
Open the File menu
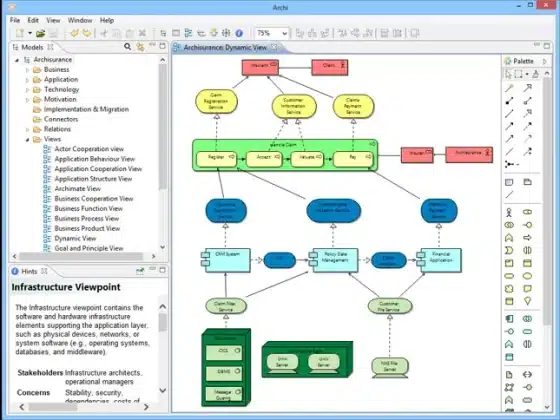coord(15,20)
